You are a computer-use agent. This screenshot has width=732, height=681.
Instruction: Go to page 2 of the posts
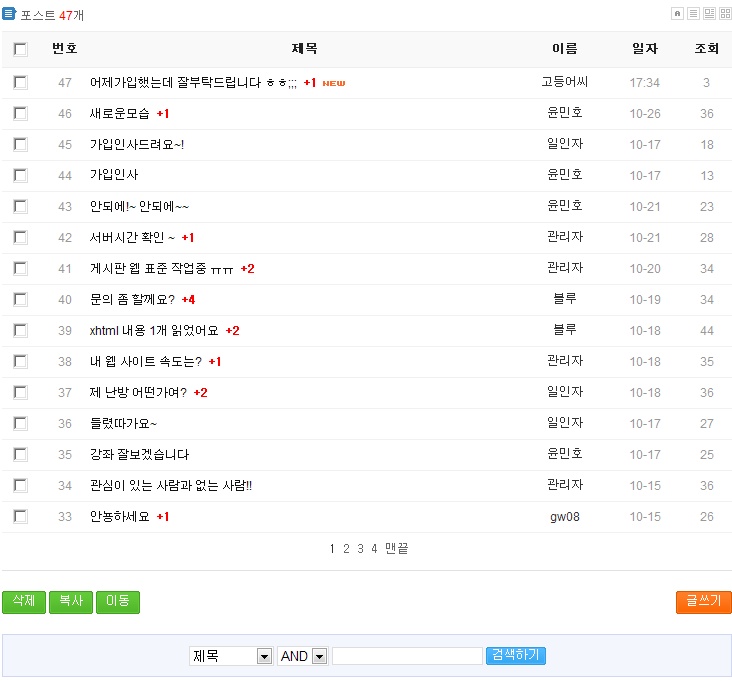point(346,549)
